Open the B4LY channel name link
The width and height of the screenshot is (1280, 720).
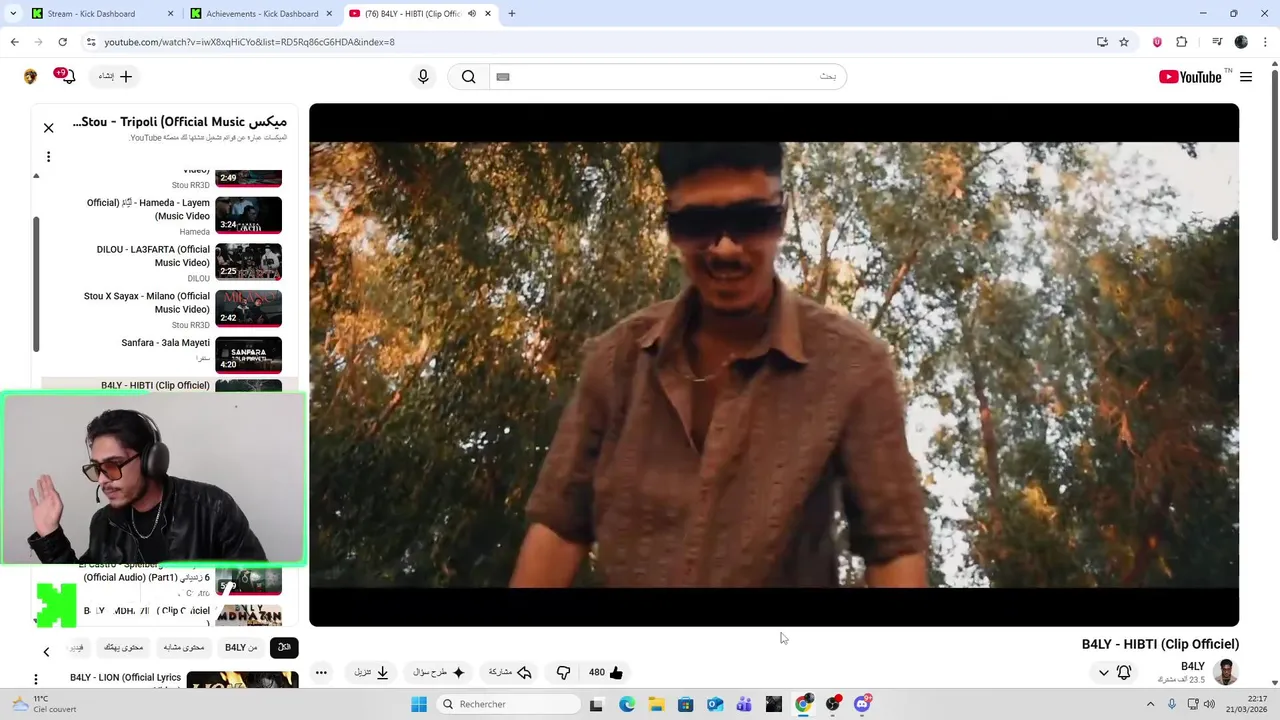click(1192, 666)
